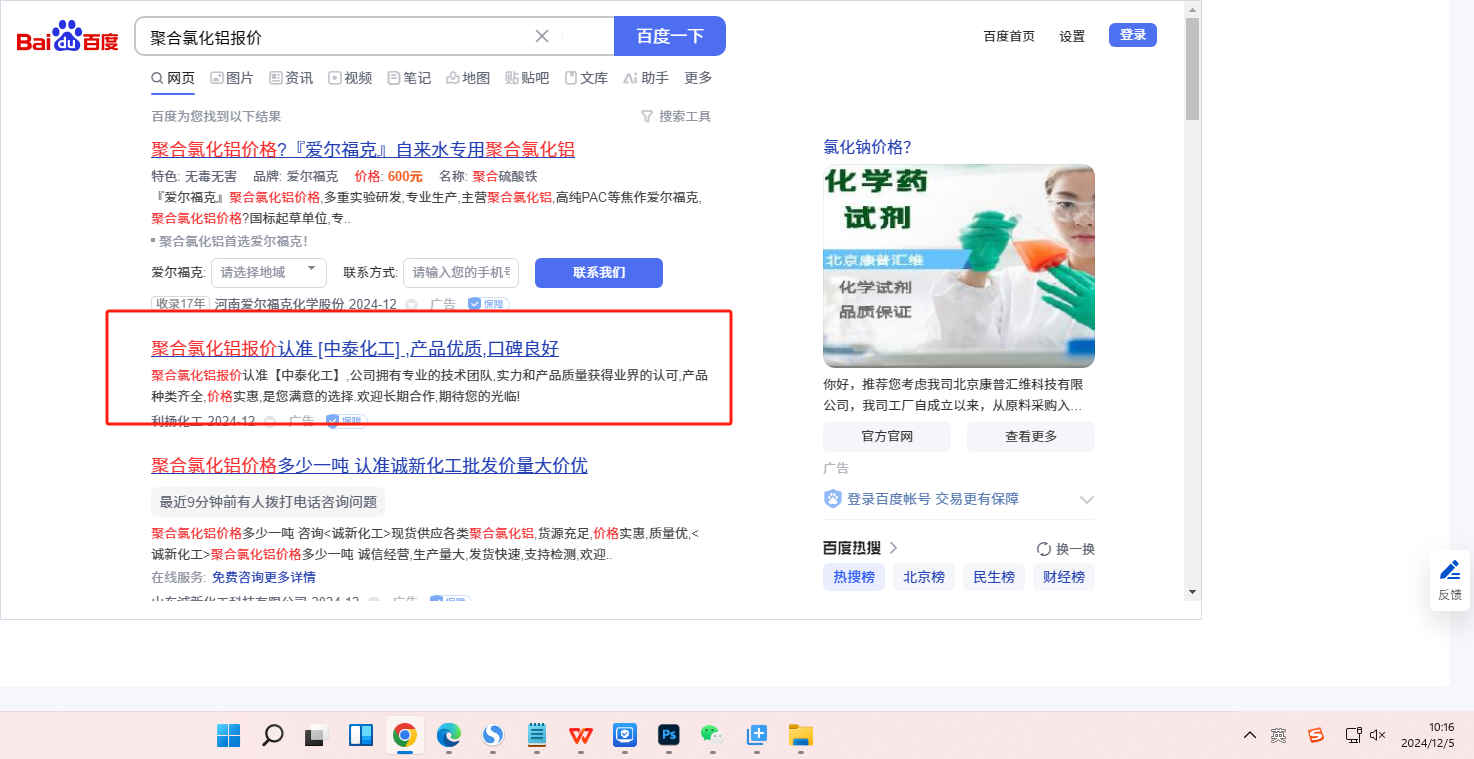
Task: Open the notepad app on the taskbar
Action: 537,736
